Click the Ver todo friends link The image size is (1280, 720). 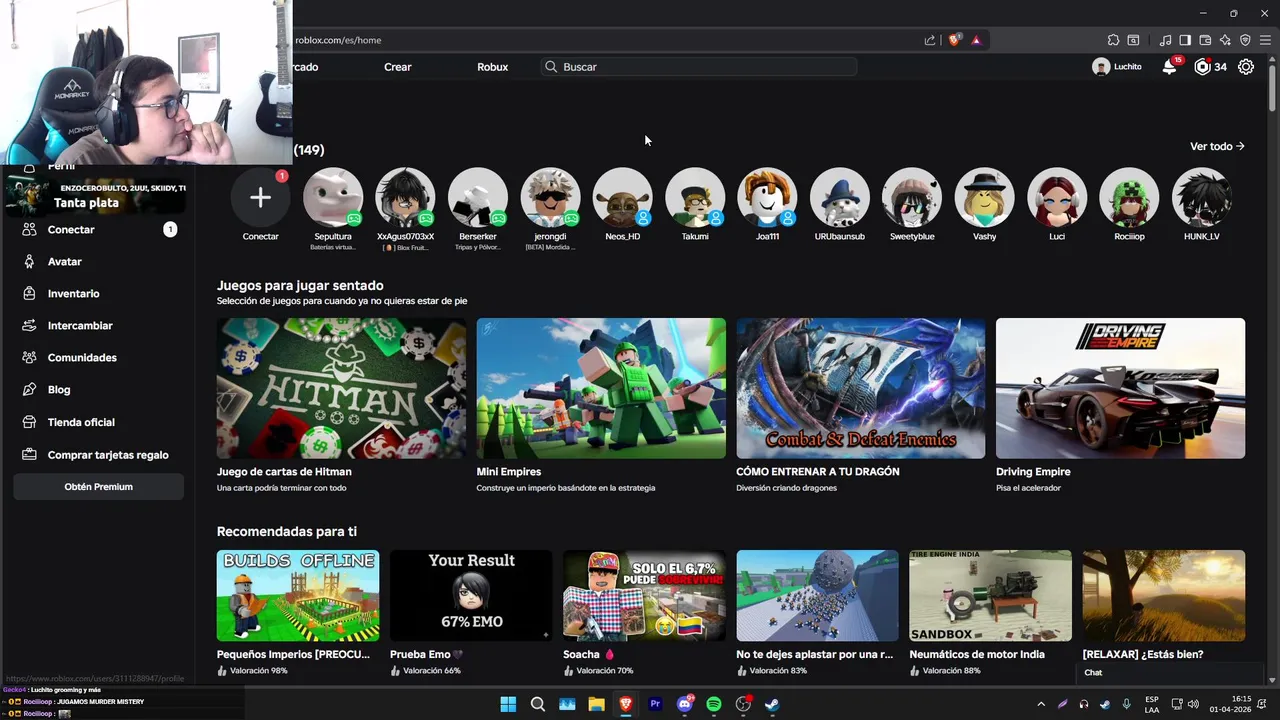(x=1217, y=146)
